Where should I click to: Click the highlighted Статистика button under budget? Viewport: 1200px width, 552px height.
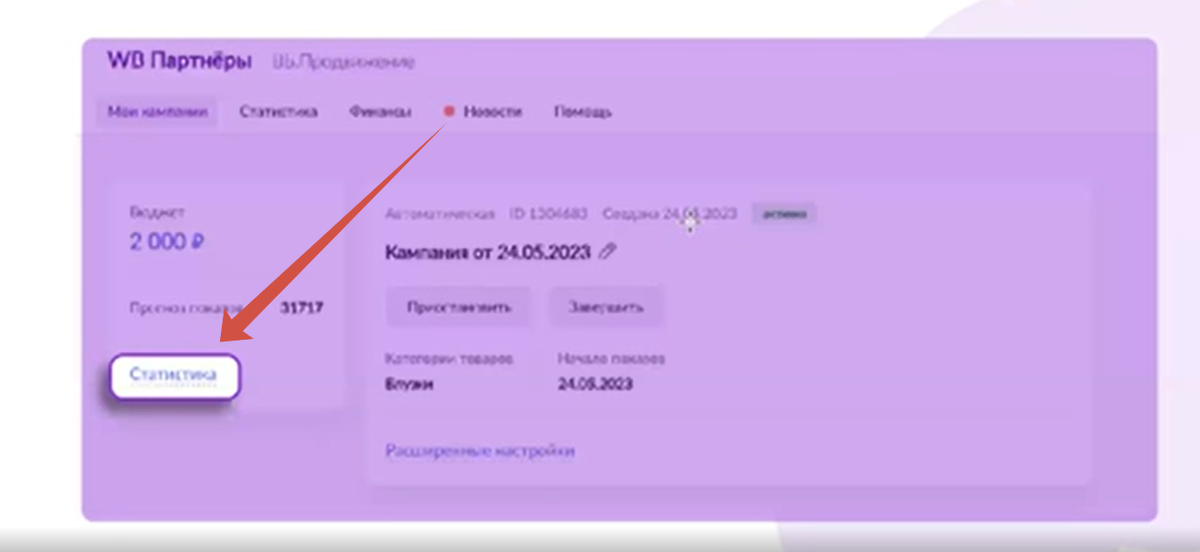(x=174, y=377)
